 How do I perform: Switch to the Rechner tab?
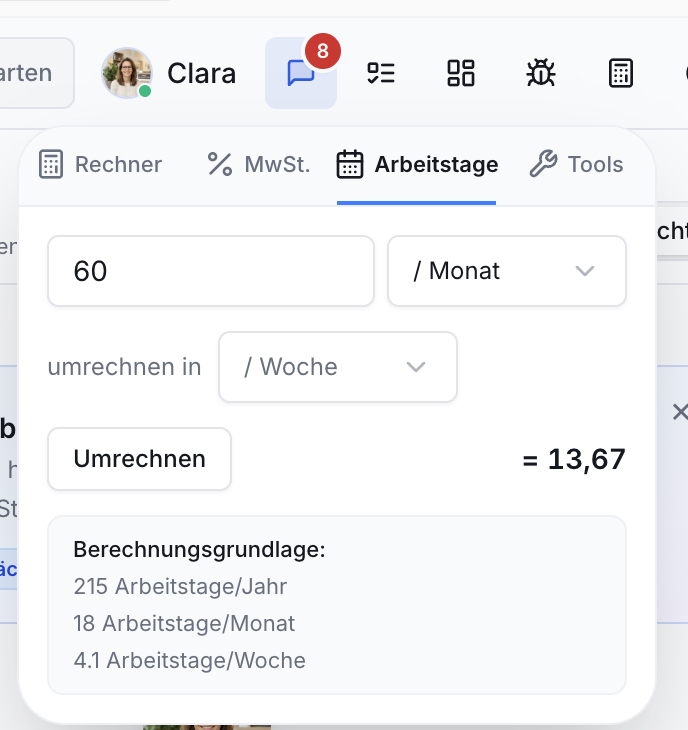tap(100, 164)
